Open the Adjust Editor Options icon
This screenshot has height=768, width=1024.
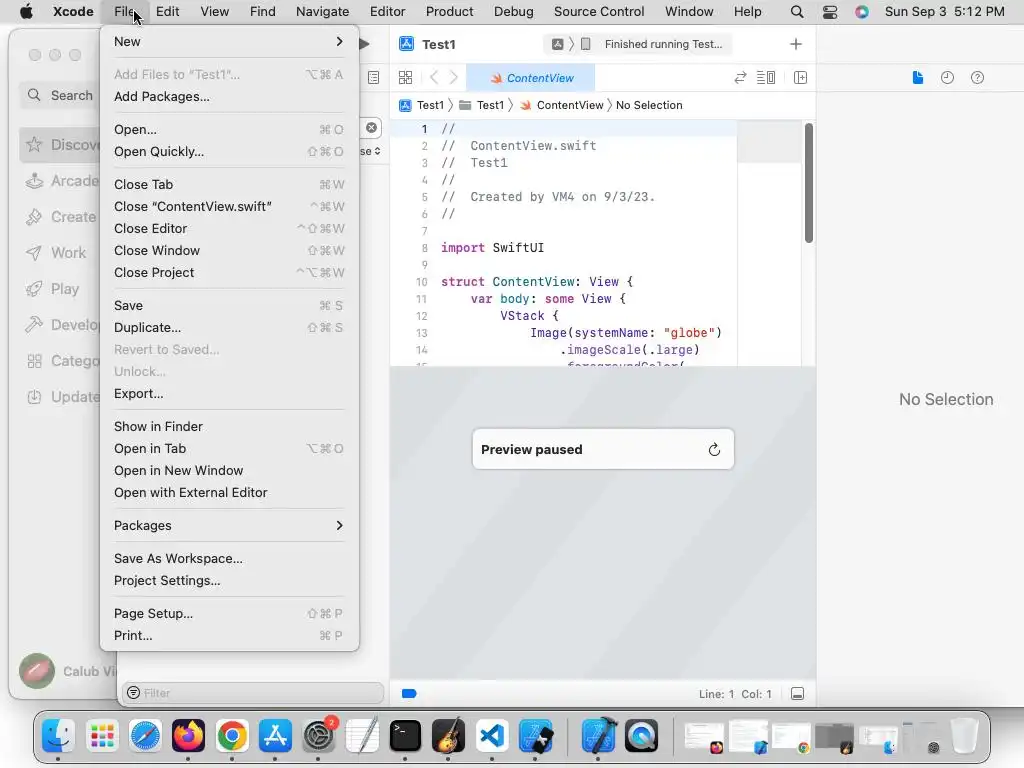(765, 78)
